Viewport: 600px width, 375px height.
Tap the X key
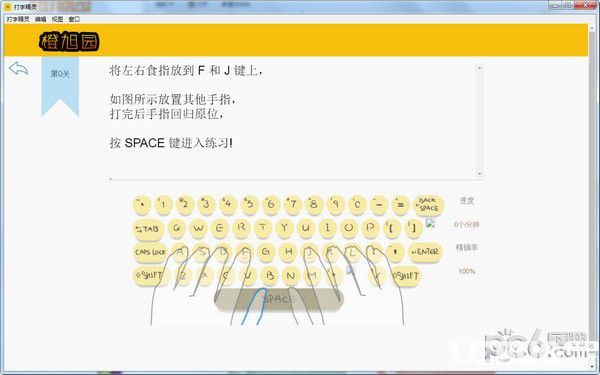204,276
